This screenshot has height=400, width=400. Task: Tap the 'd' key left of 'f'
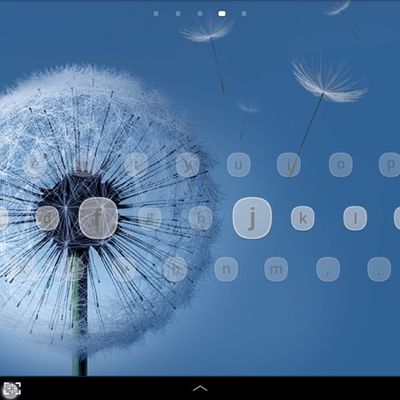[47, 218]
